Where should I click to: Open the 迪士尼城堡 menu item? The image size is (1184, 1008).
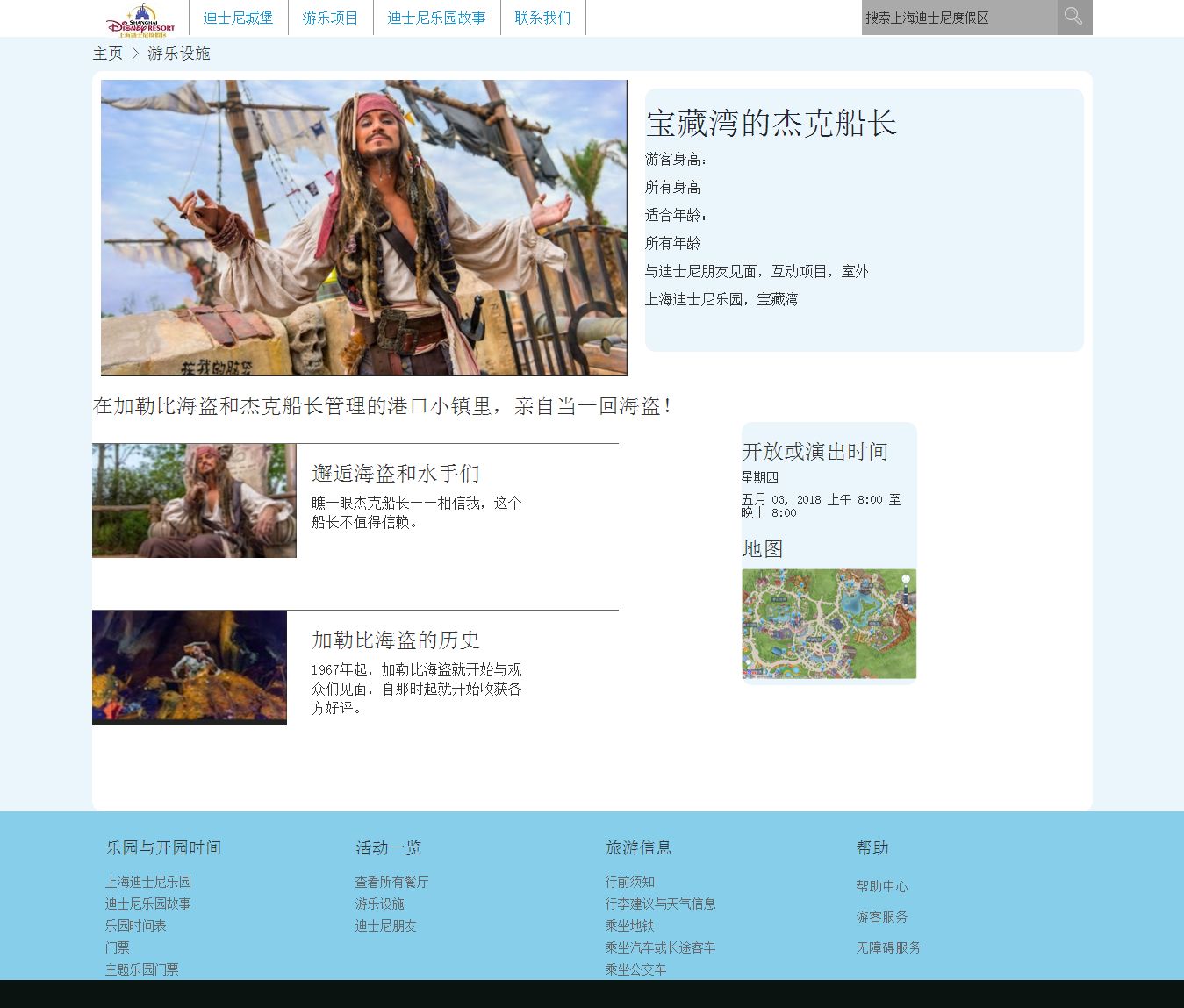click(238, 18)
